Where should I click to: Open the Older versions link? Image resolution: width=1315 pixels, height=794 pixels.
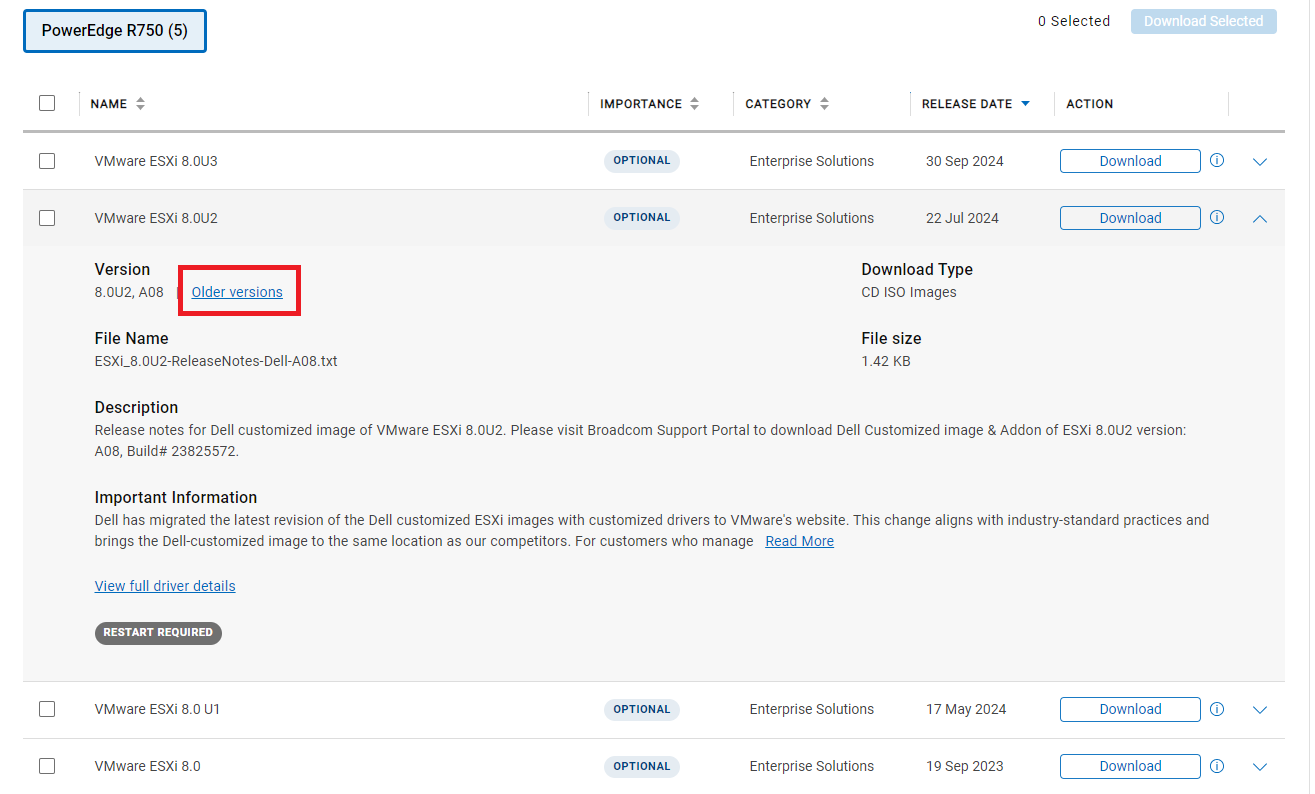point(237,292)
